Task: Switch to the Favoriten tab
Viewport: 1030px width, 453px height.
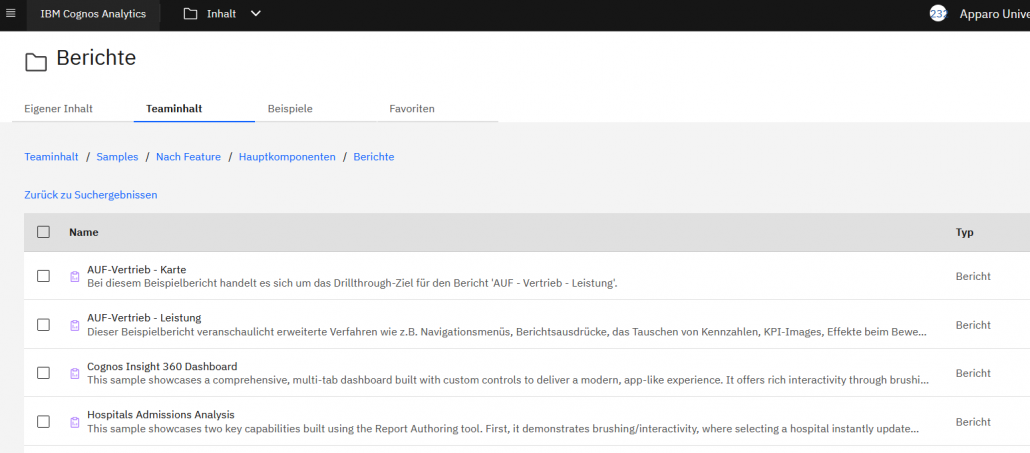Action: (x=412, y=108)
